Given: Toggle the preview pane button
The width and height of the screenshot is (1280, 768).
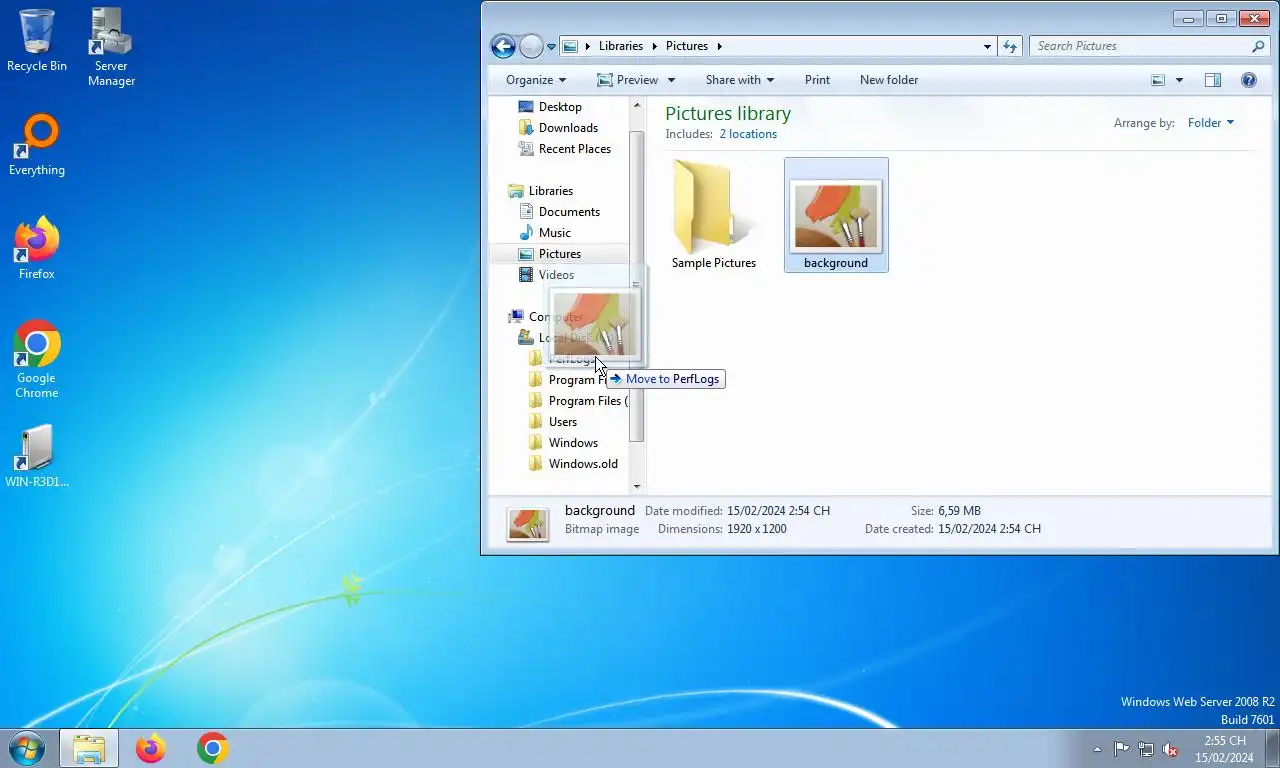Looking at the screenshot, I should point(1213,80).
